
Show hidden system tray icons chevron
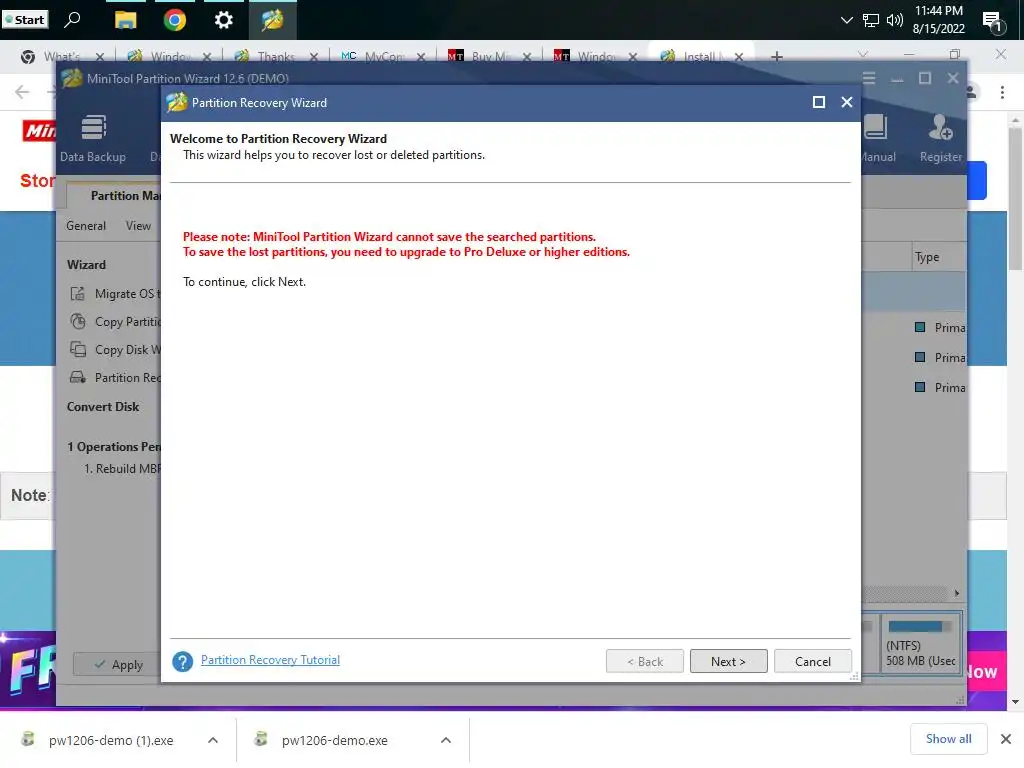(x=846, y=20)
